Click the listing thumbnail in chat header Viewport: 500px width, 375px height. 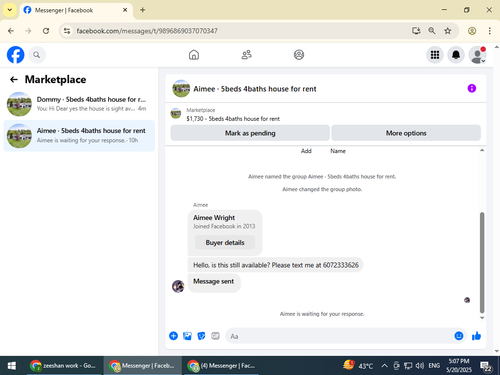point(181,88)
